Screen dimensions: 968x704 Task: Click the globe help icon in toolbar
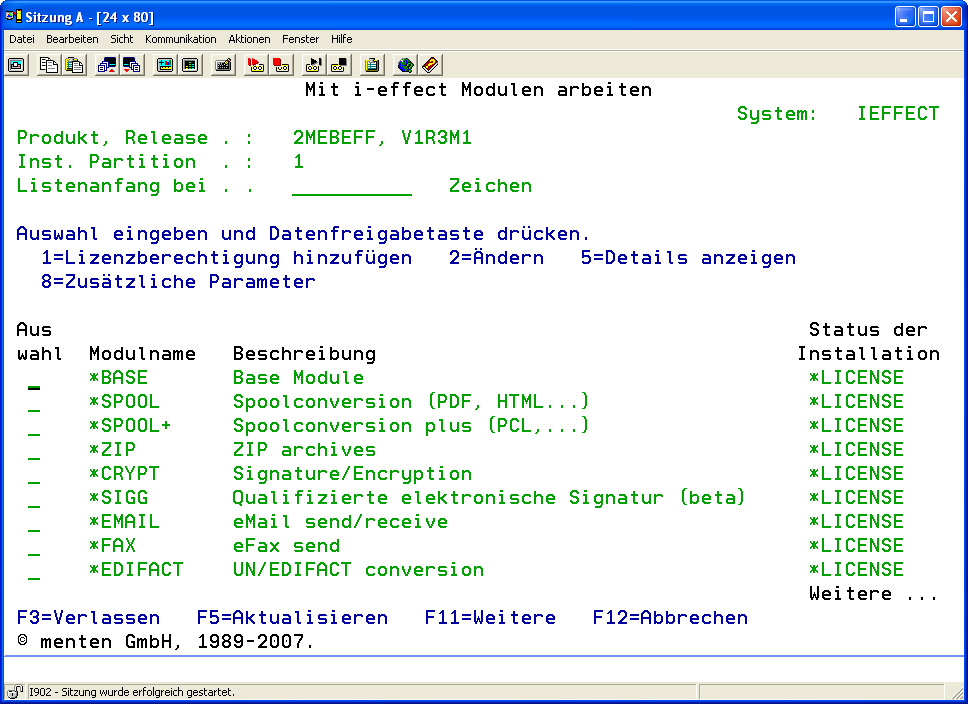405,65
